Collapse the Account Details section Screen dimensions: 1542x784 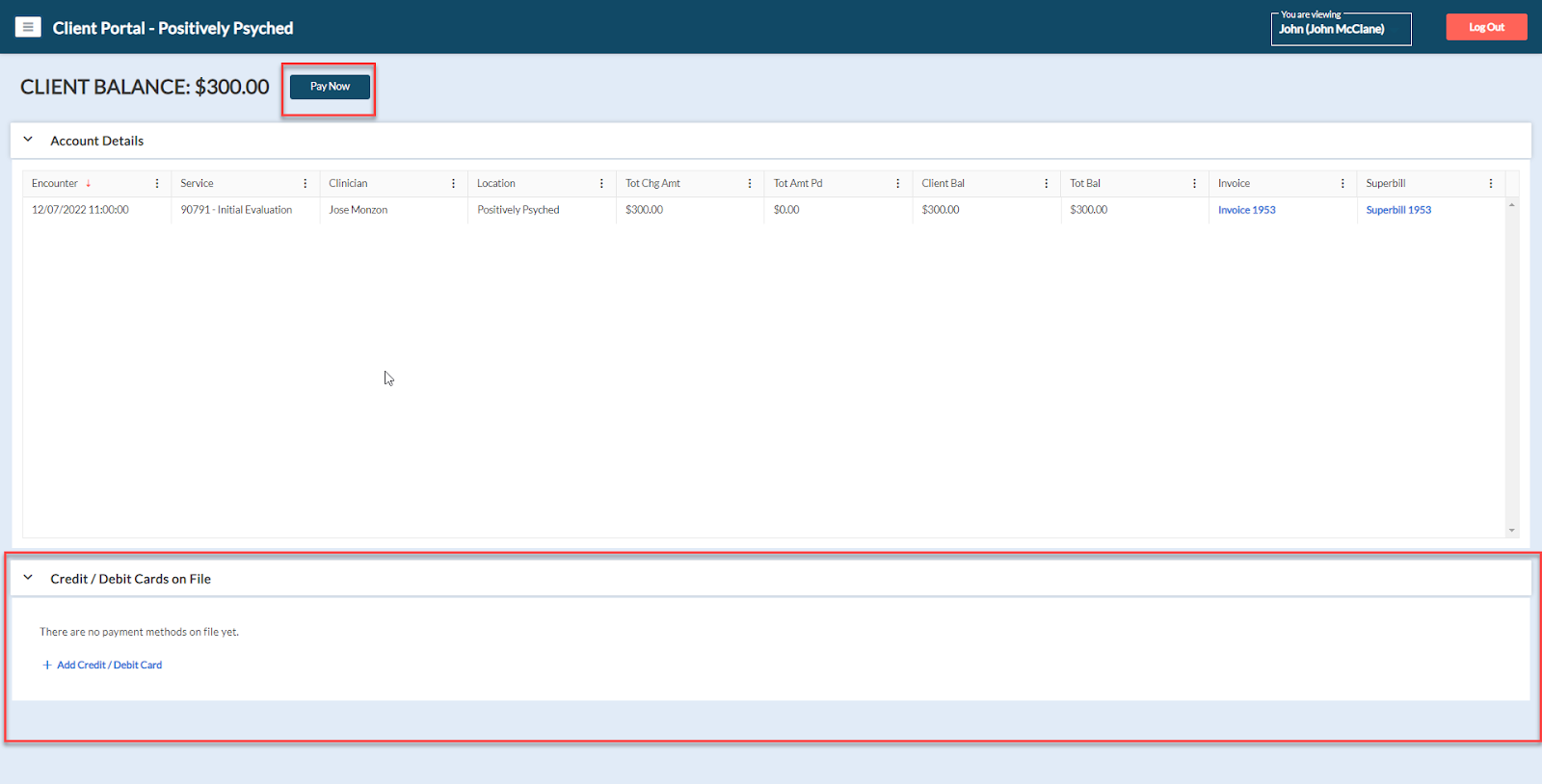(x=28, y=140)
